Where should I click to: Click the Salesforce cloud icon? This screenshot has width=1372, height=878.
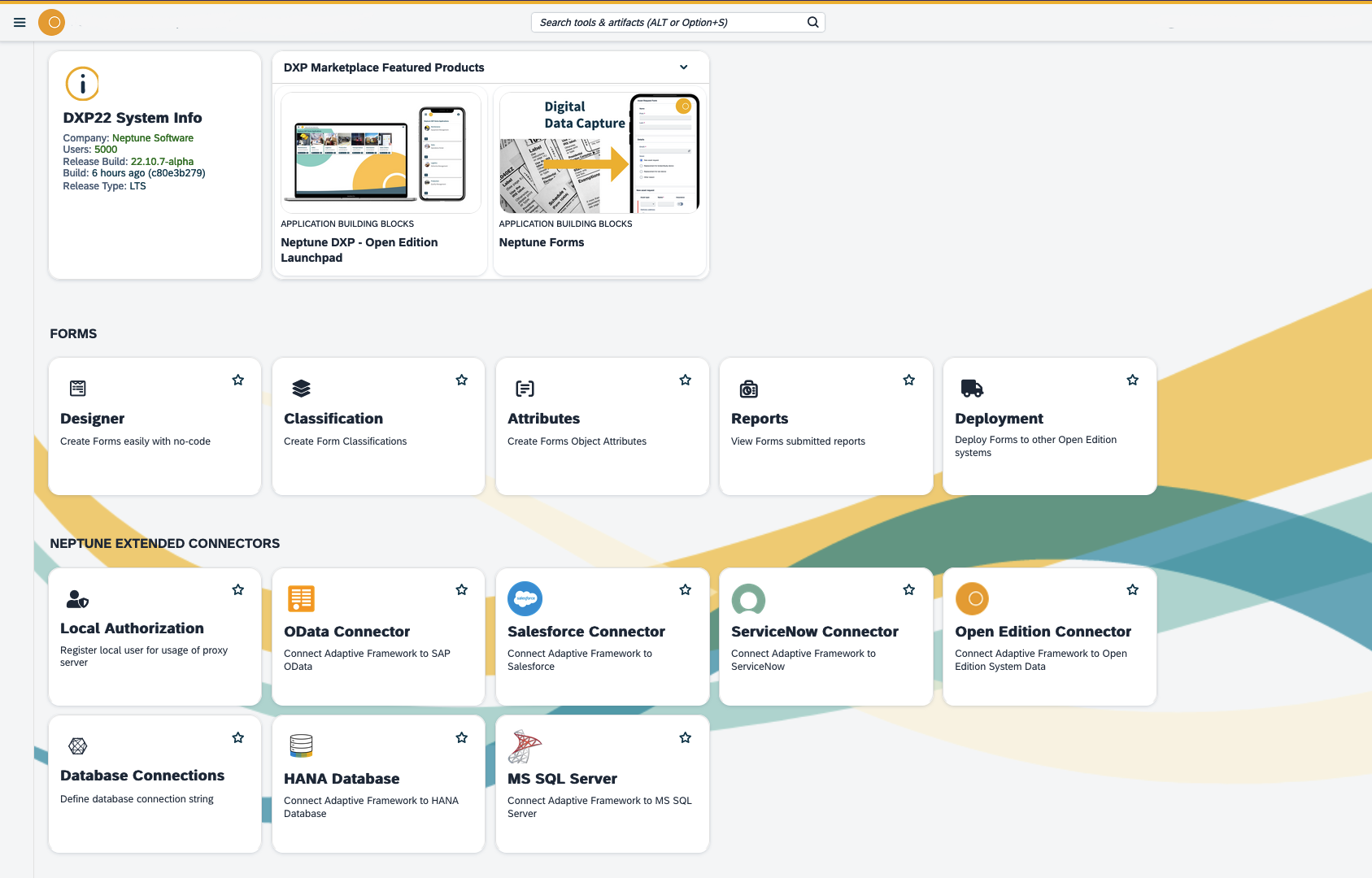coord(525,598)
